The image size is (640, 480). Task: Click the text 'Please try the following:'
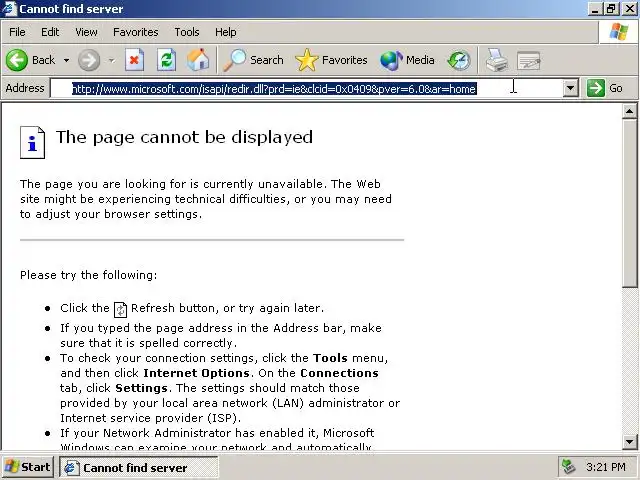click(x=89, y=275)
